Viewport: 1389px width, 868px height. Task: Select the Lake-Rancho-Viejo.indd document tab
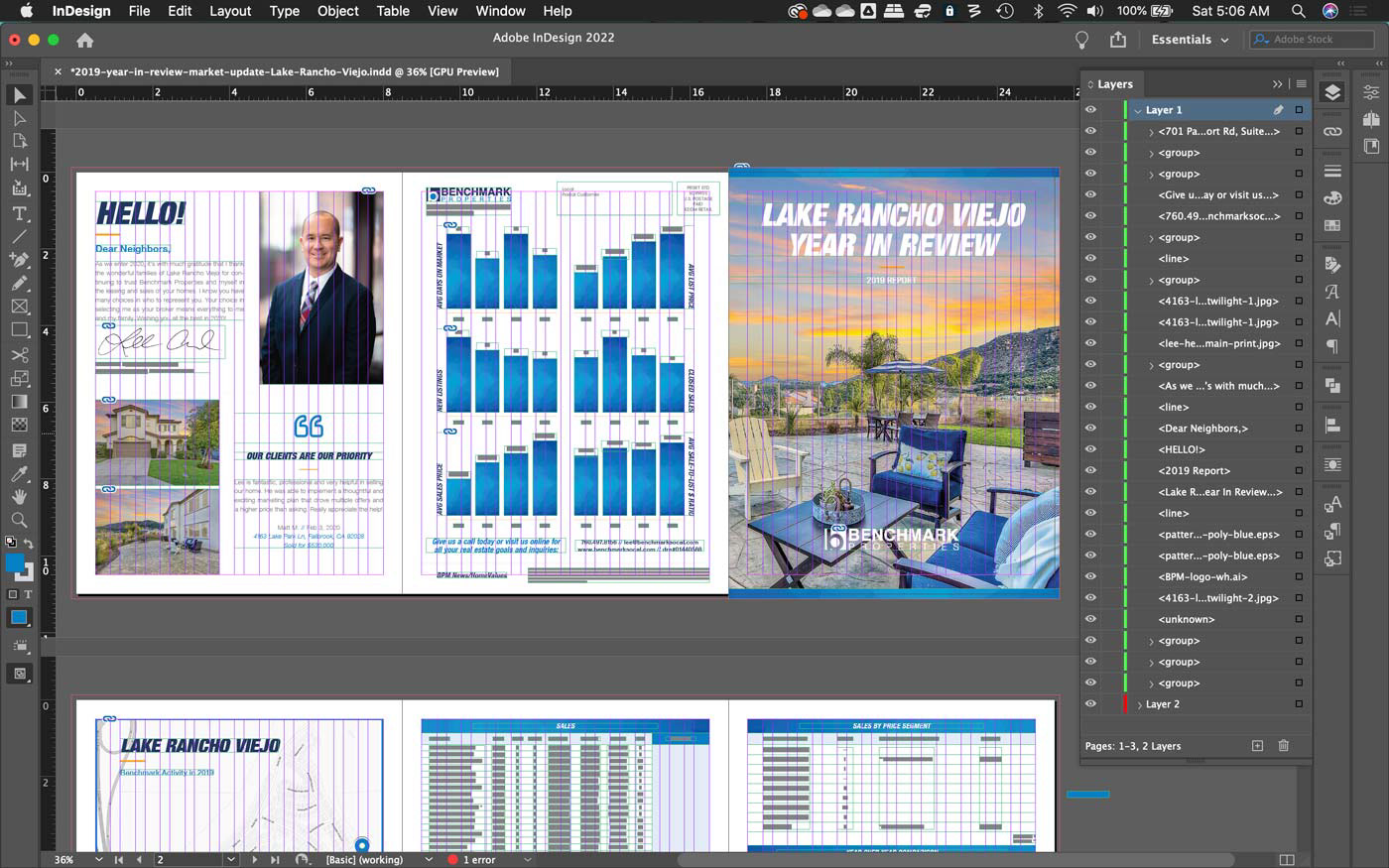coord(284,71)
